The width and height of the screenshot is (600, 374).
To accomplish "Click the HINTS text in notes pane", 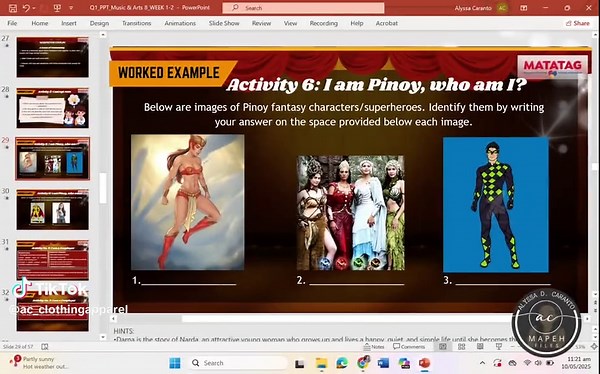I will [124, 331].
